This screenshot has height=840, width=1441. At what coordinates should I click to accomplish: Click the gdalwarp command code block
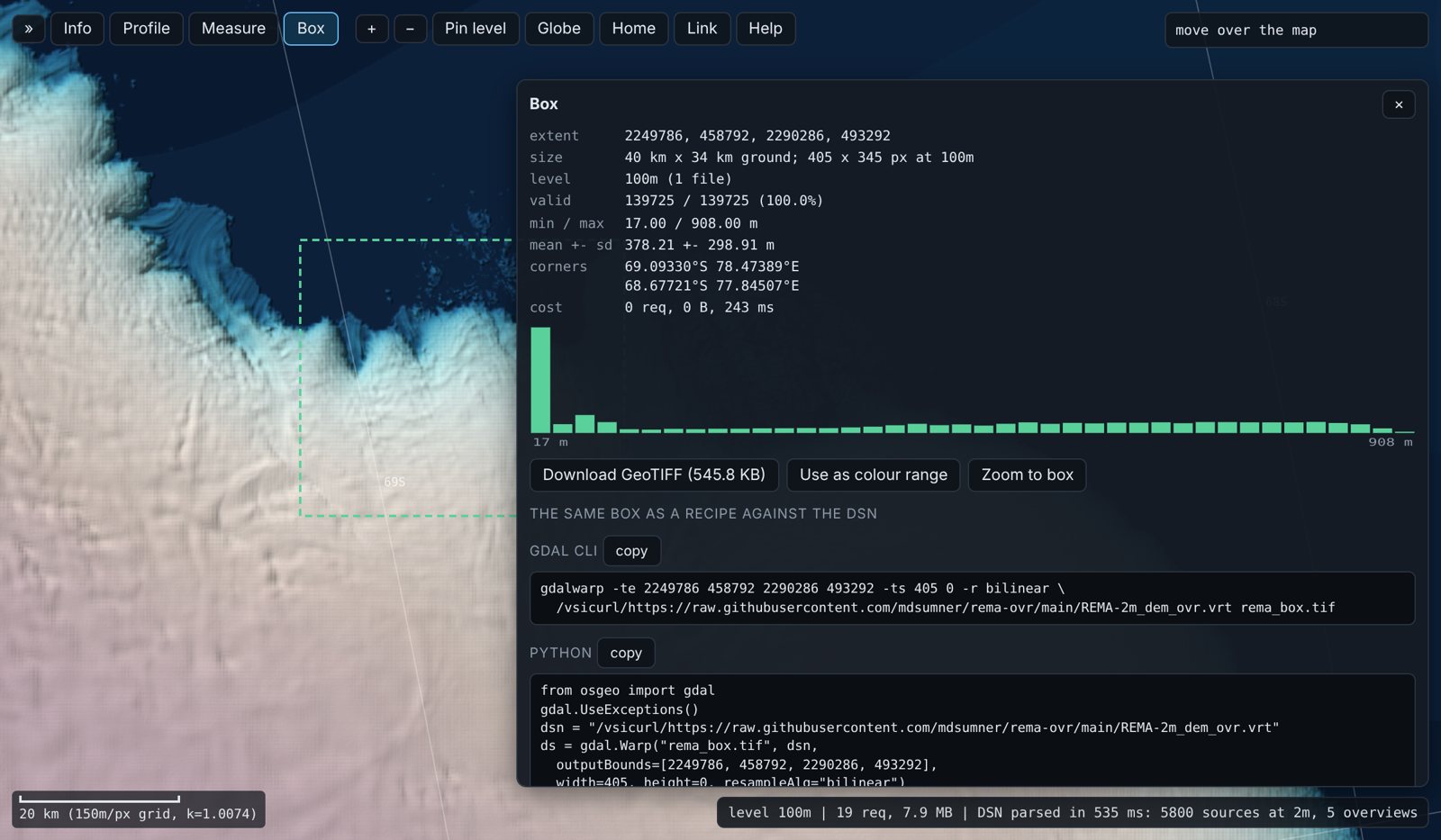973,598
